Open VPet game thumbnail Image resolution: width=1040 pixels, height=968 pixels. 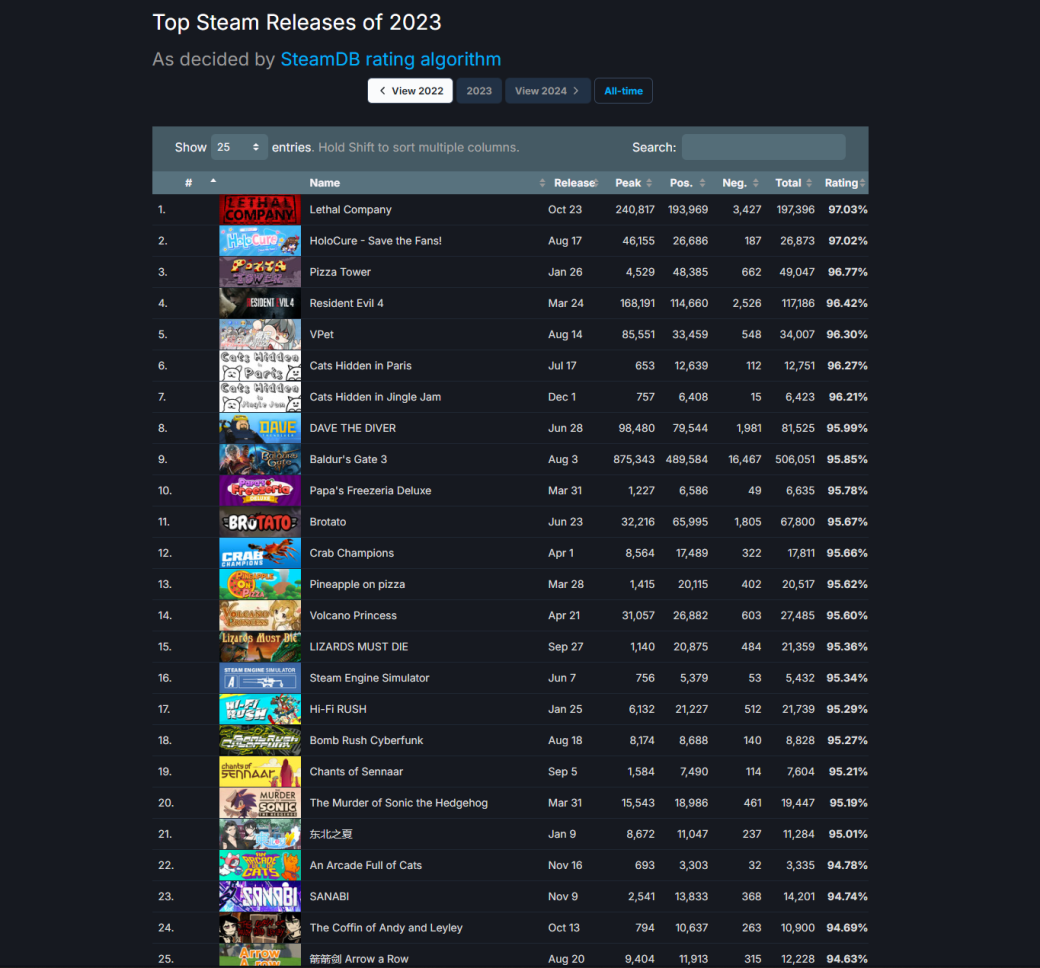coord(260,334)
